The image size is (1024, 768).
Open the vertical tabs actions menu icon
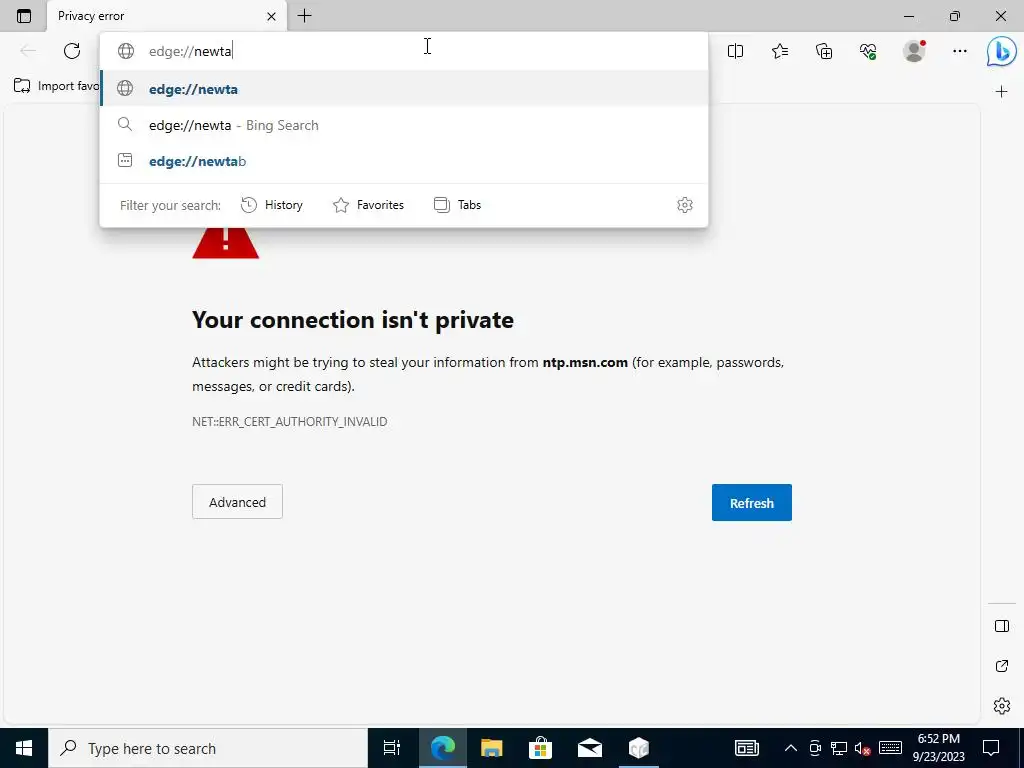pyautogui.click(x=24, y=16)
